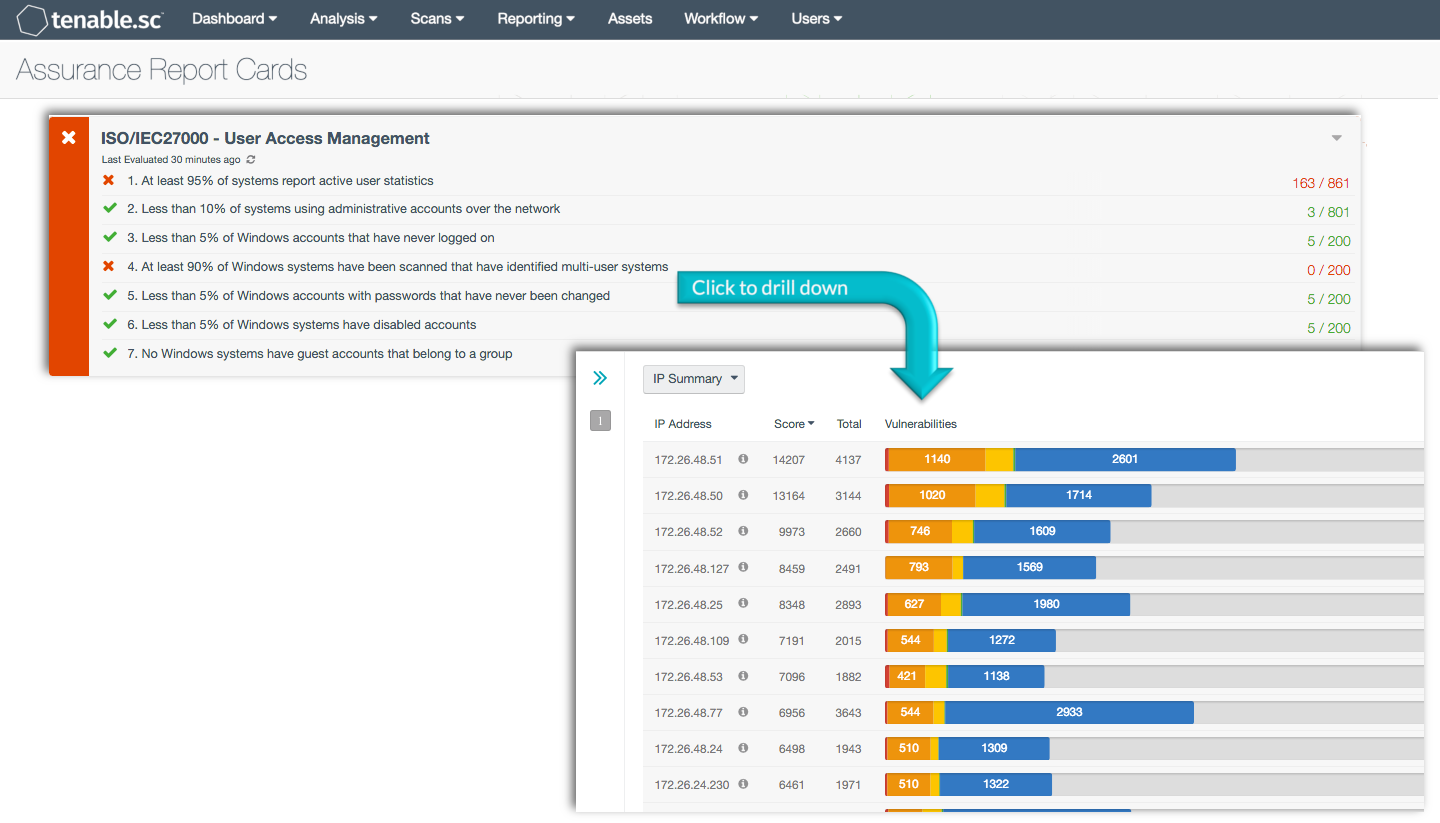Expand the report card options caret
Image resolution: width=1440 pixels, height=823 pixels.
pos(1337,138)
